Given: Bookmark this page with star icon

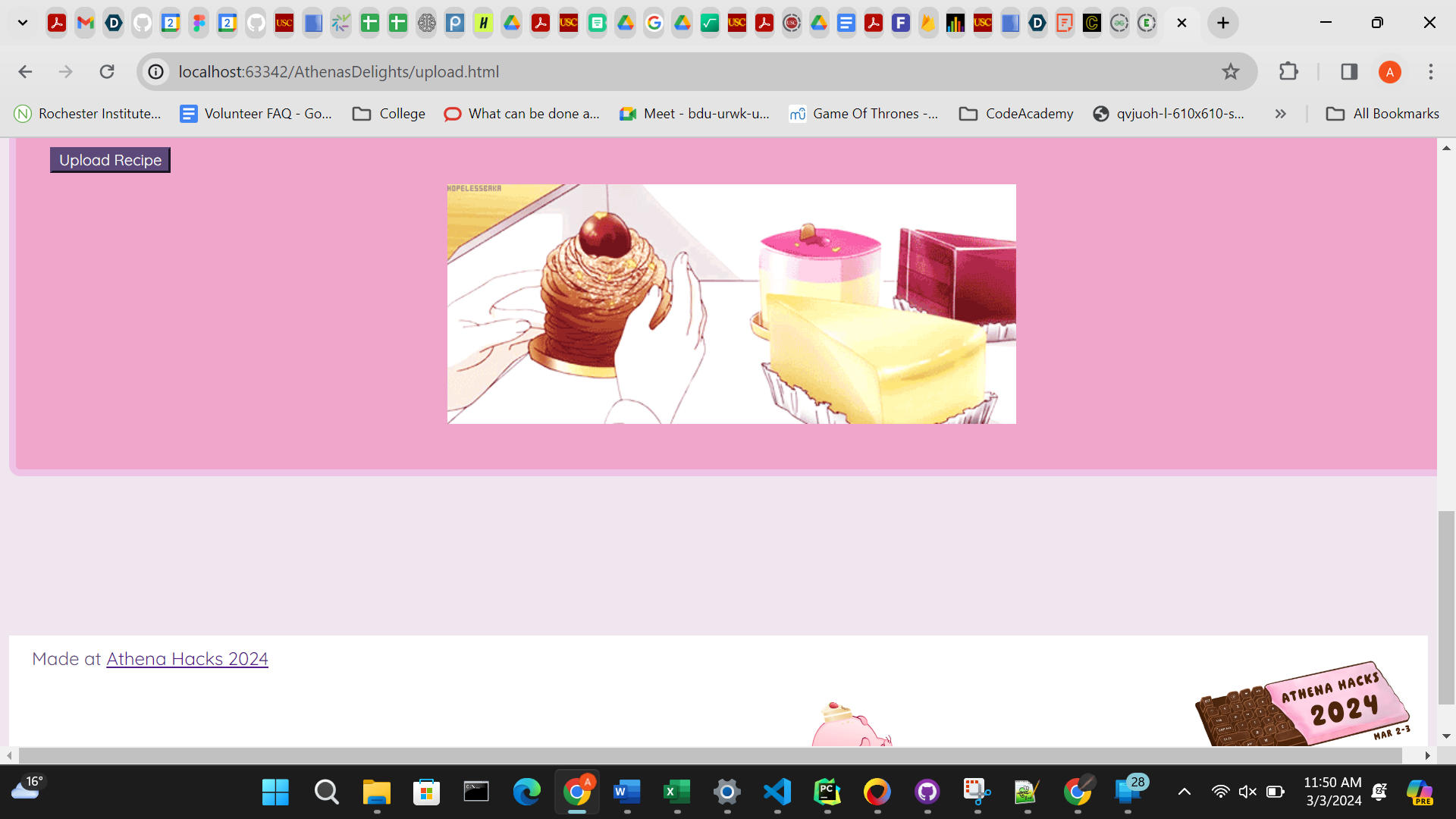Looking at the screenshot, I should pos(1230,71).
